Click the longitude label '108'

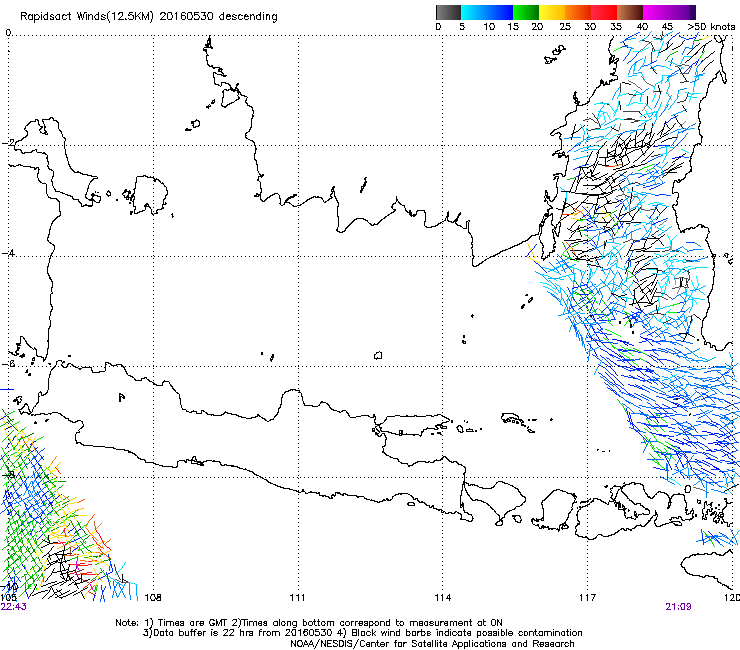click(x=153, y=598)
